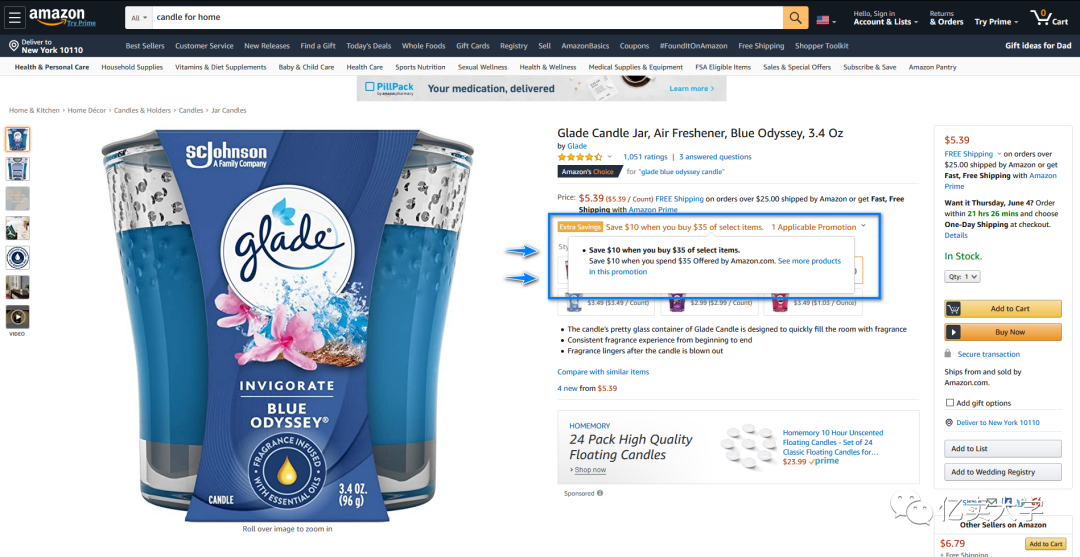Click the Buy Now button
This screenshot has height=557, width=1080.
[x=1003, y=332]
